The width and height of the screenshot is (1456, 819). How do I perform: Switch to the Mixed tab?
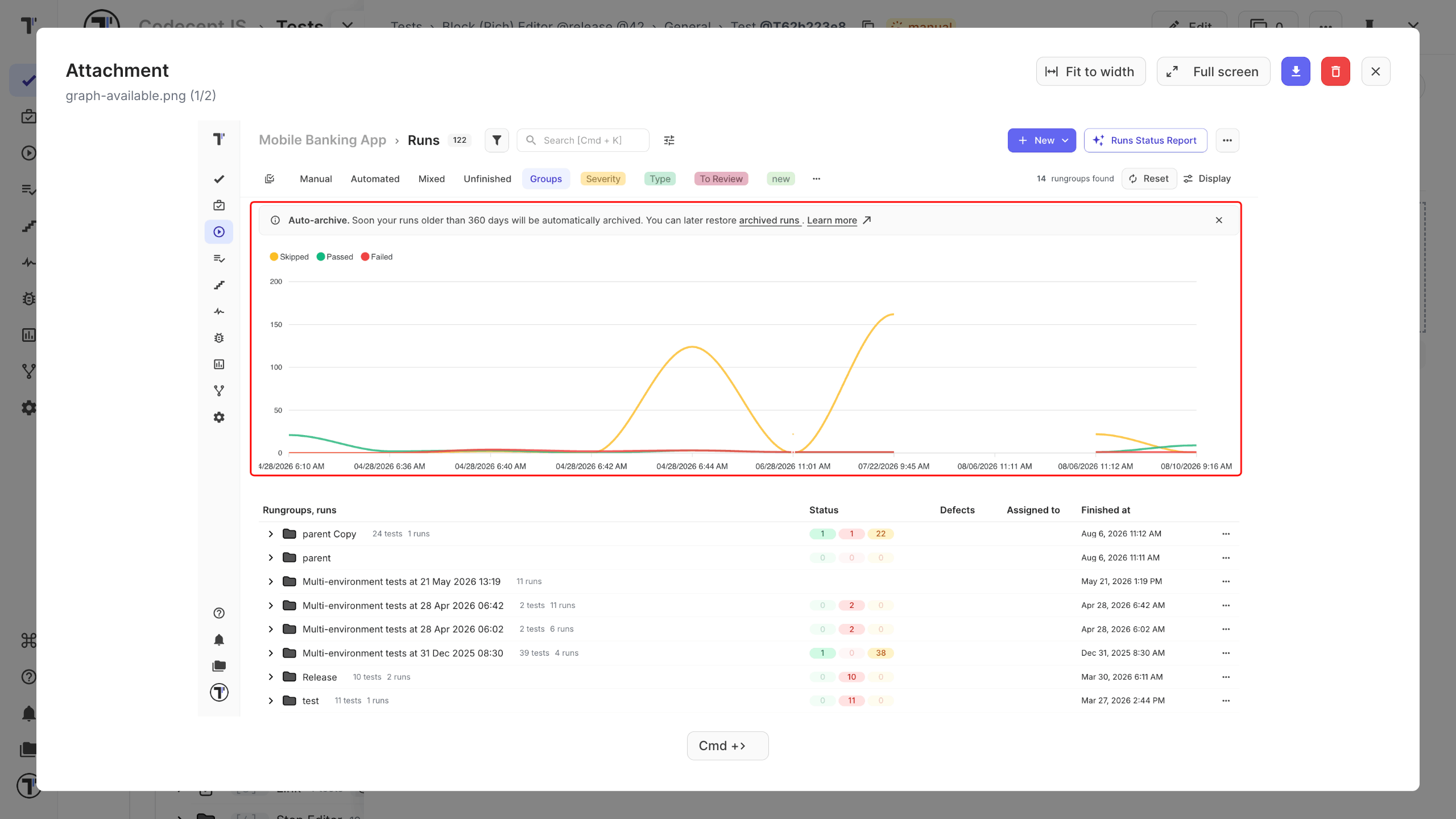(x=432, y=179)
